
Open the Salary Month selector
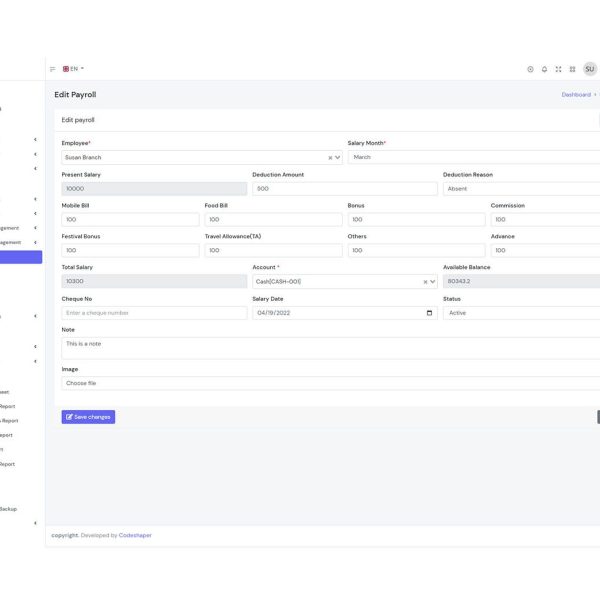coord(474,157)
